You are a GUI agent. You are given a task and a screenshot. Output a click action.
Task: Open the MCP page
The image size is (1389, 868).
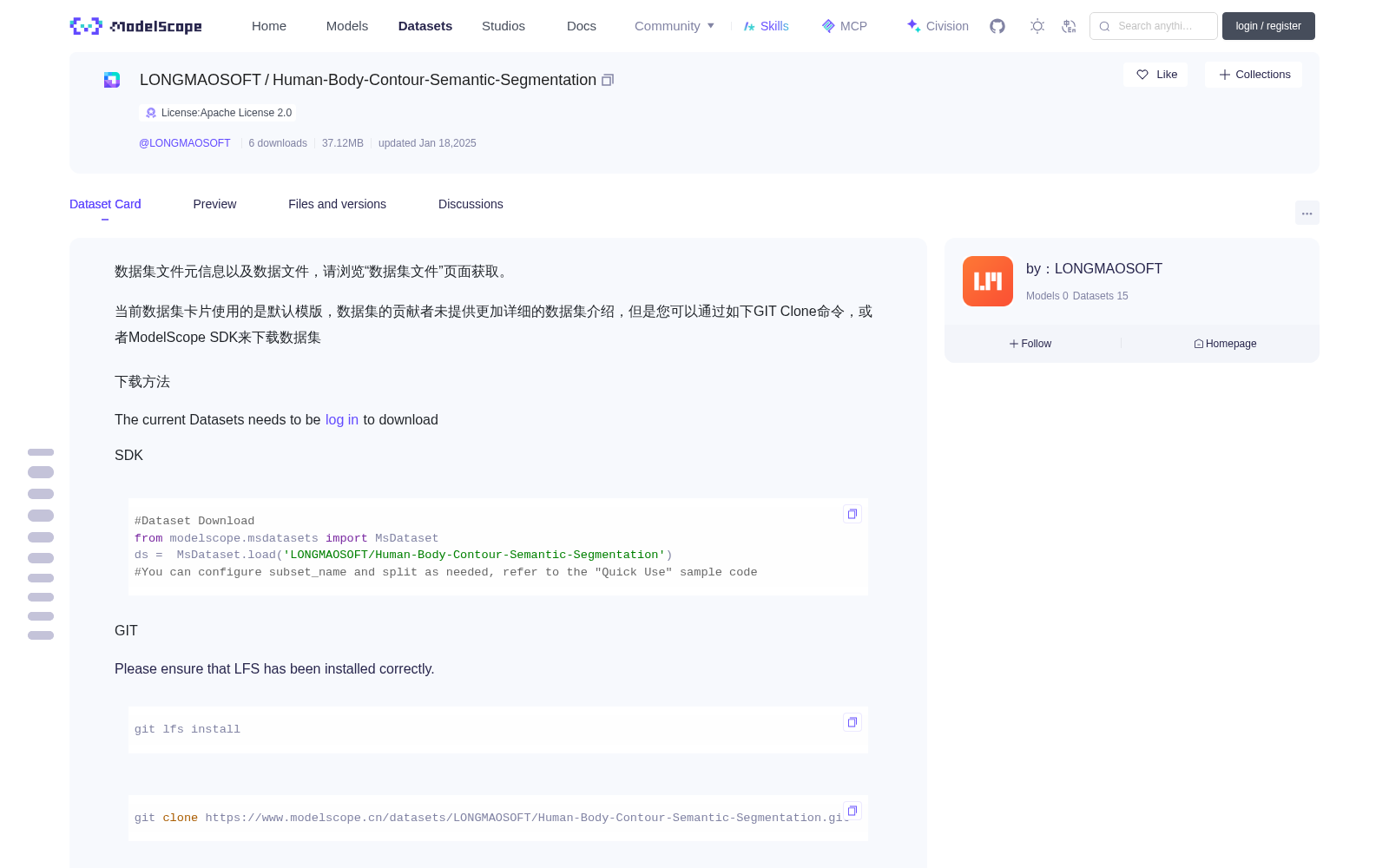click(x=845, y=26)
